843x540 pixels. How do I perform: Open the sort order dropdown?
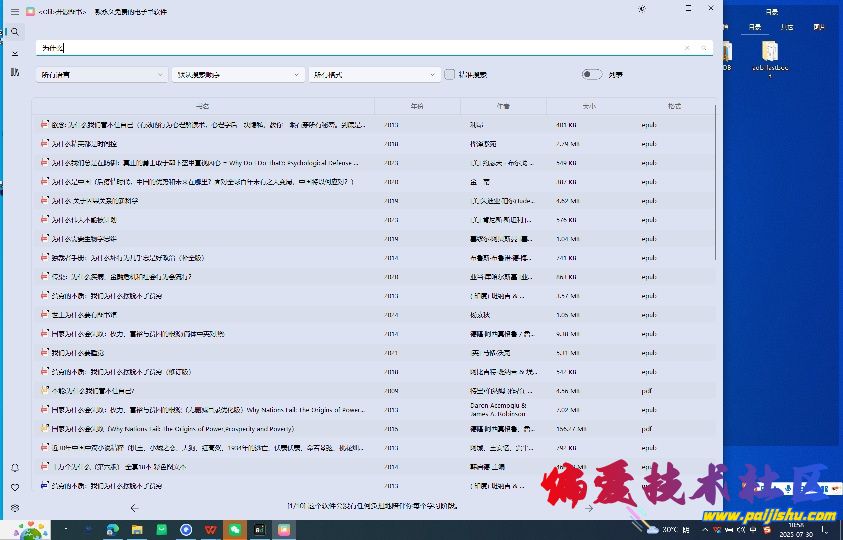238,74
